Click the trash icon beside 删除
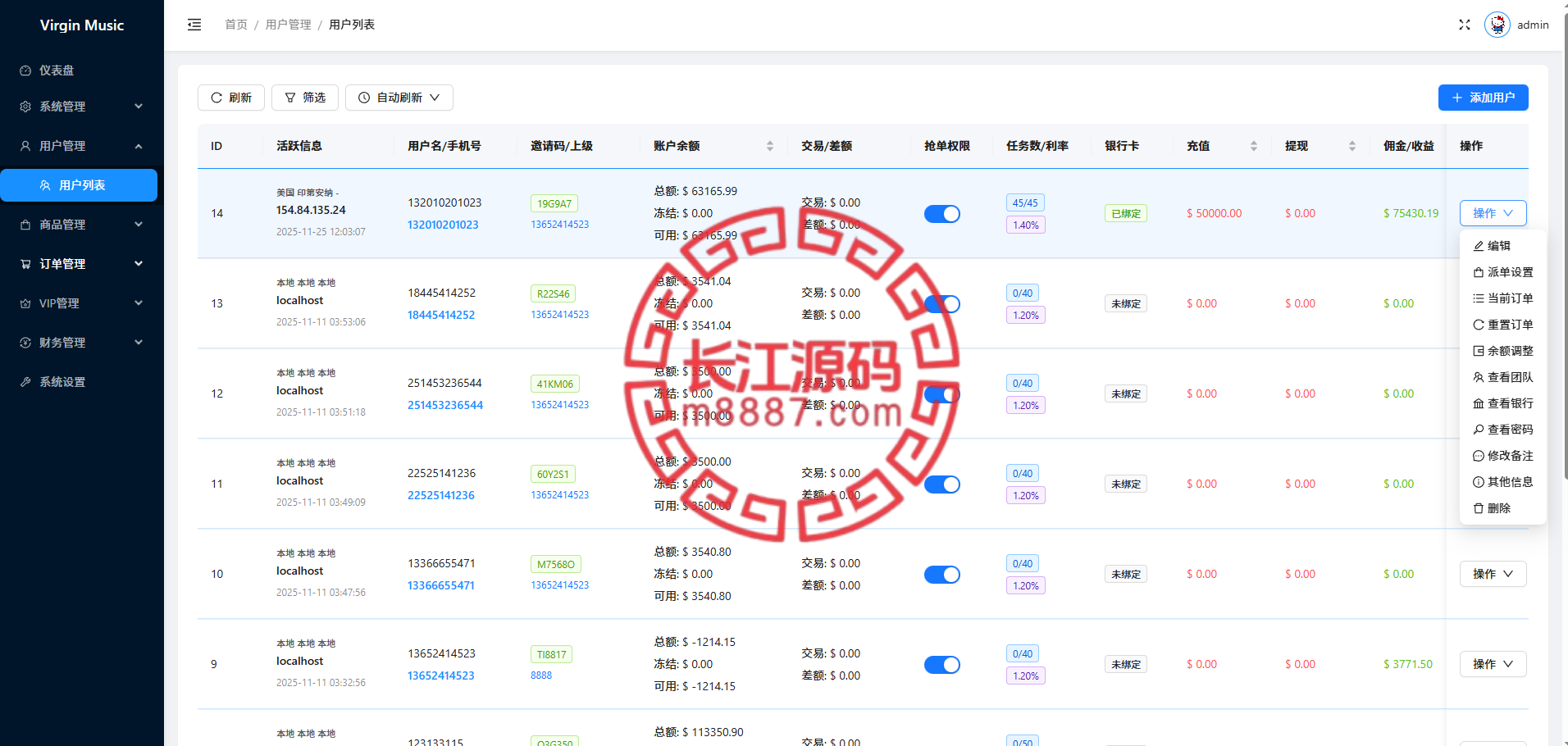 (1479, 508)
